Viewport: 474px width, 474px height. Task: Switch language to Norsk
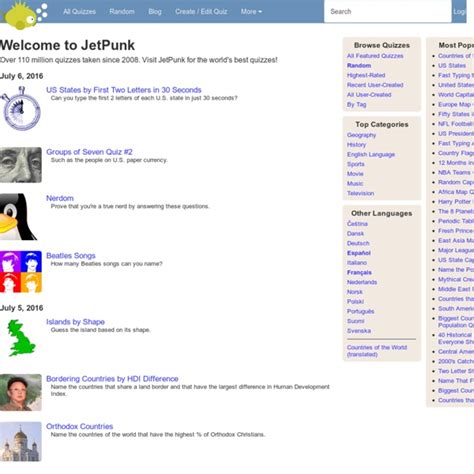(354, 292)
